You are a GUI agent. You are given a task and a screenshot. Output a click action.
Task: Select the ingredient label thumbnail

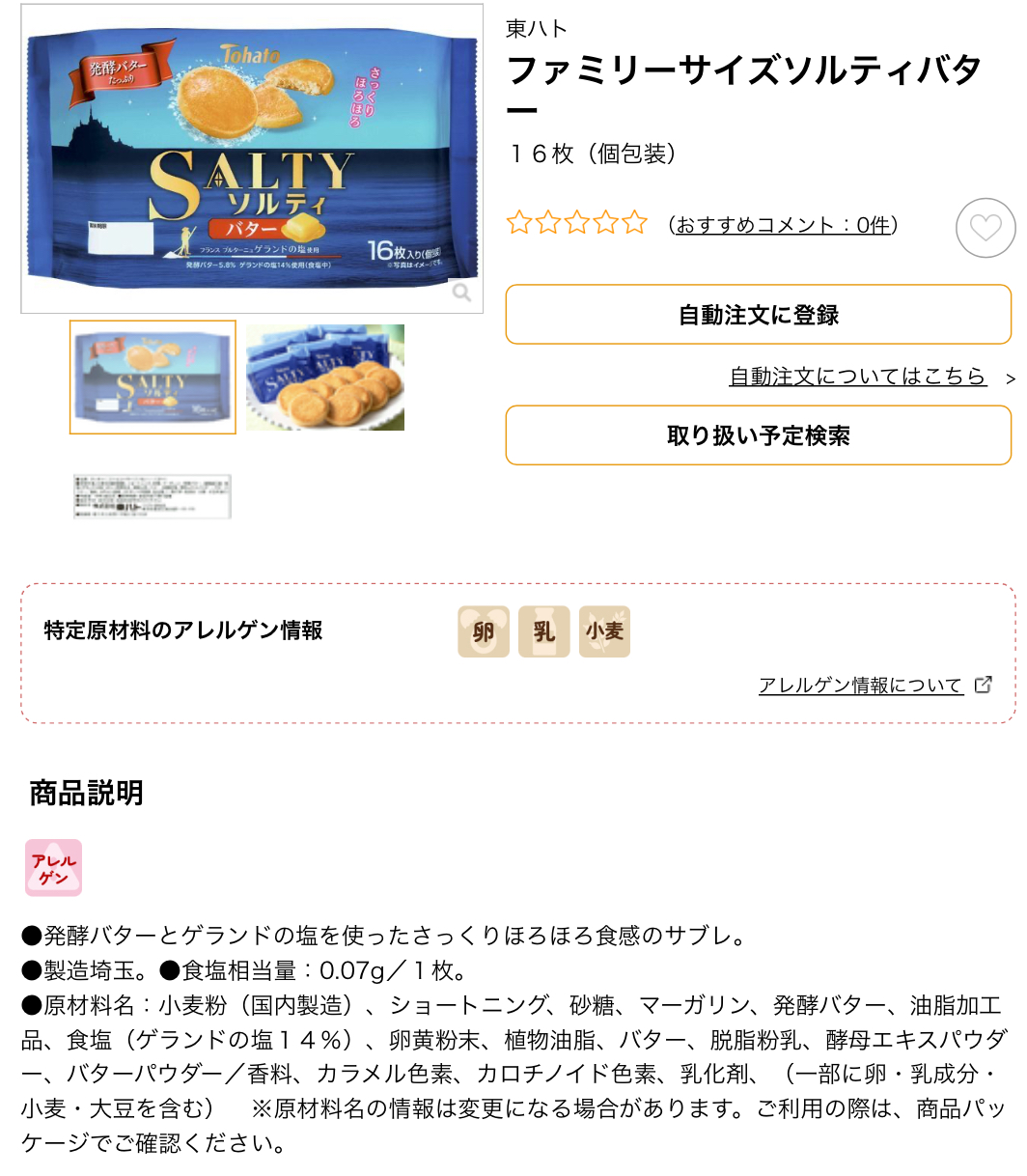click(x=153, y=497)
